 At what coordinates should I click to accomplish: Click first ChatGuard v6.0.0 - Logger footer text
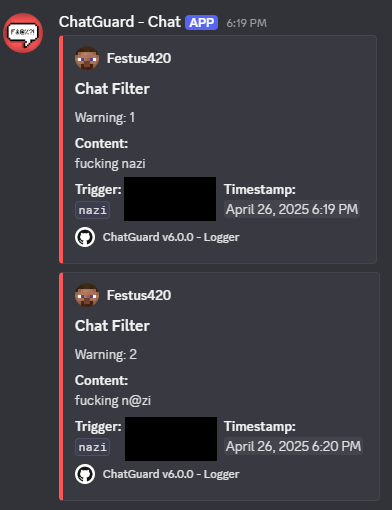[x=171, y=237]
